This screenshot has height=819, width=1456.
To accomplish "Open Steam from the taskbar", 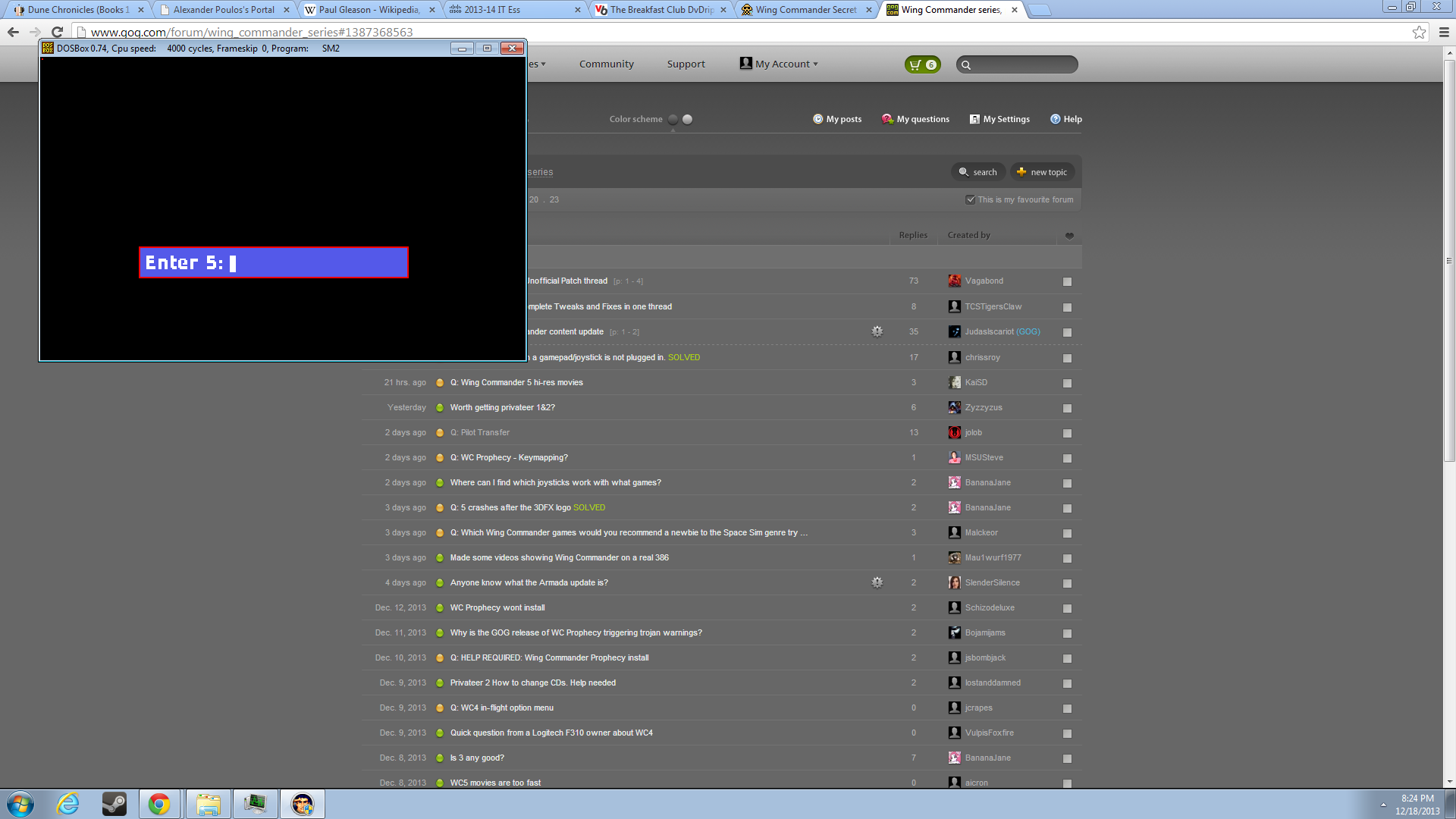I will [x=115, y=804].
